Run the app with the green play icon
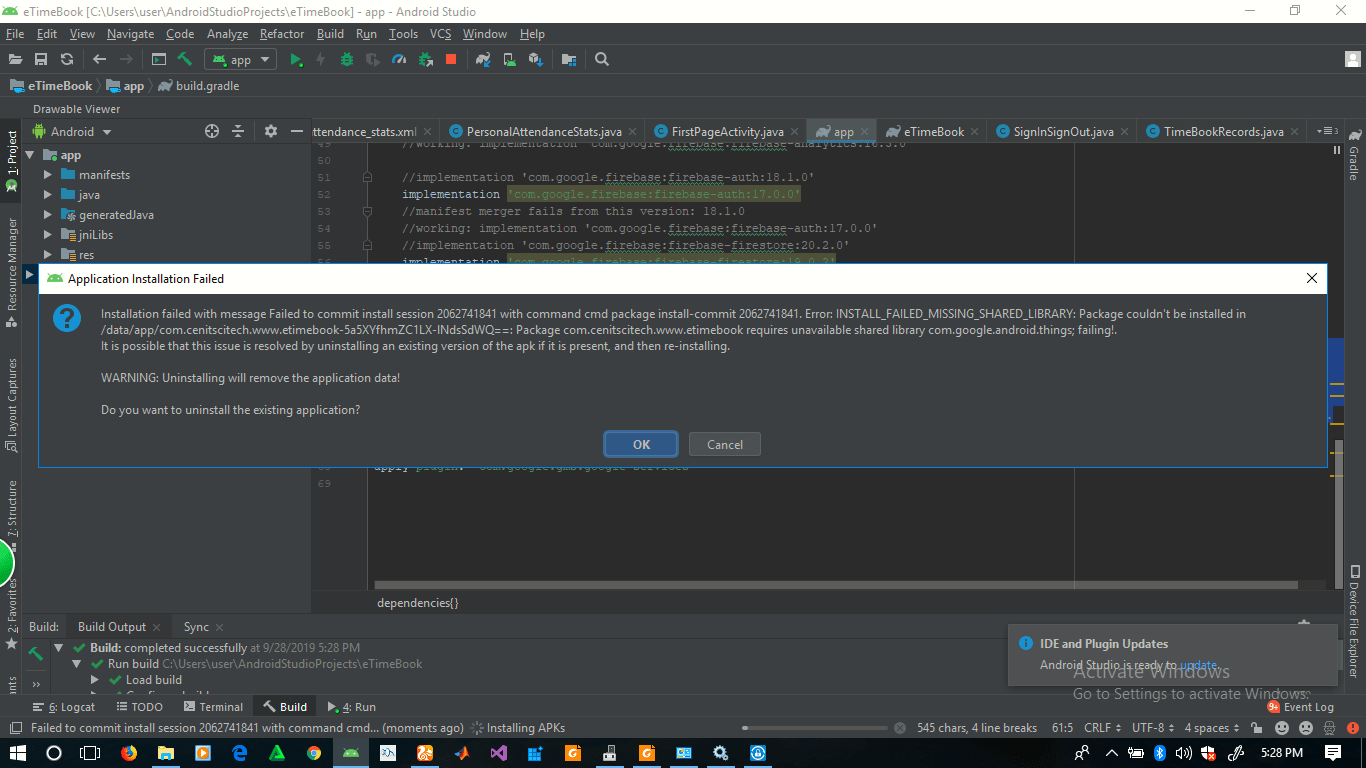 [296, 59]
